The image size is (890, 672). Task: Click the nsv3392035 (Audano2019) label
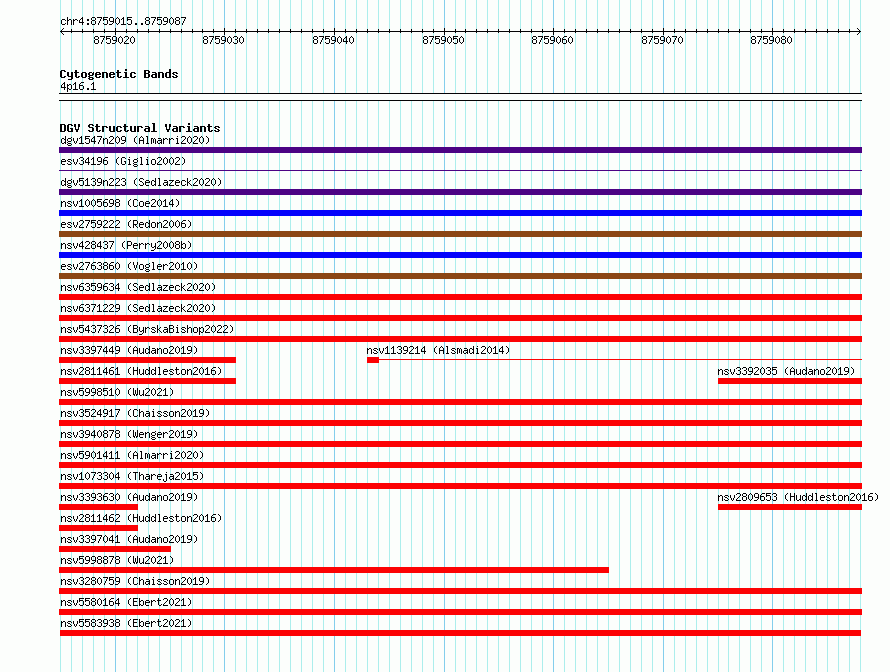coord(786,371)
